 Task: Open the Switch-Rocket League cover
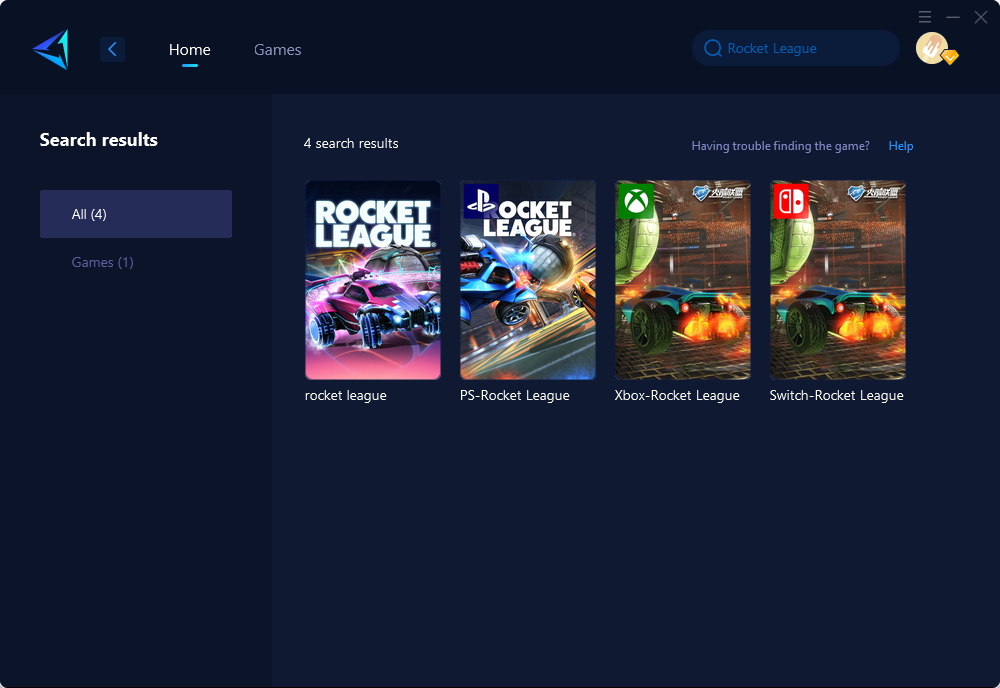point(838,280)
